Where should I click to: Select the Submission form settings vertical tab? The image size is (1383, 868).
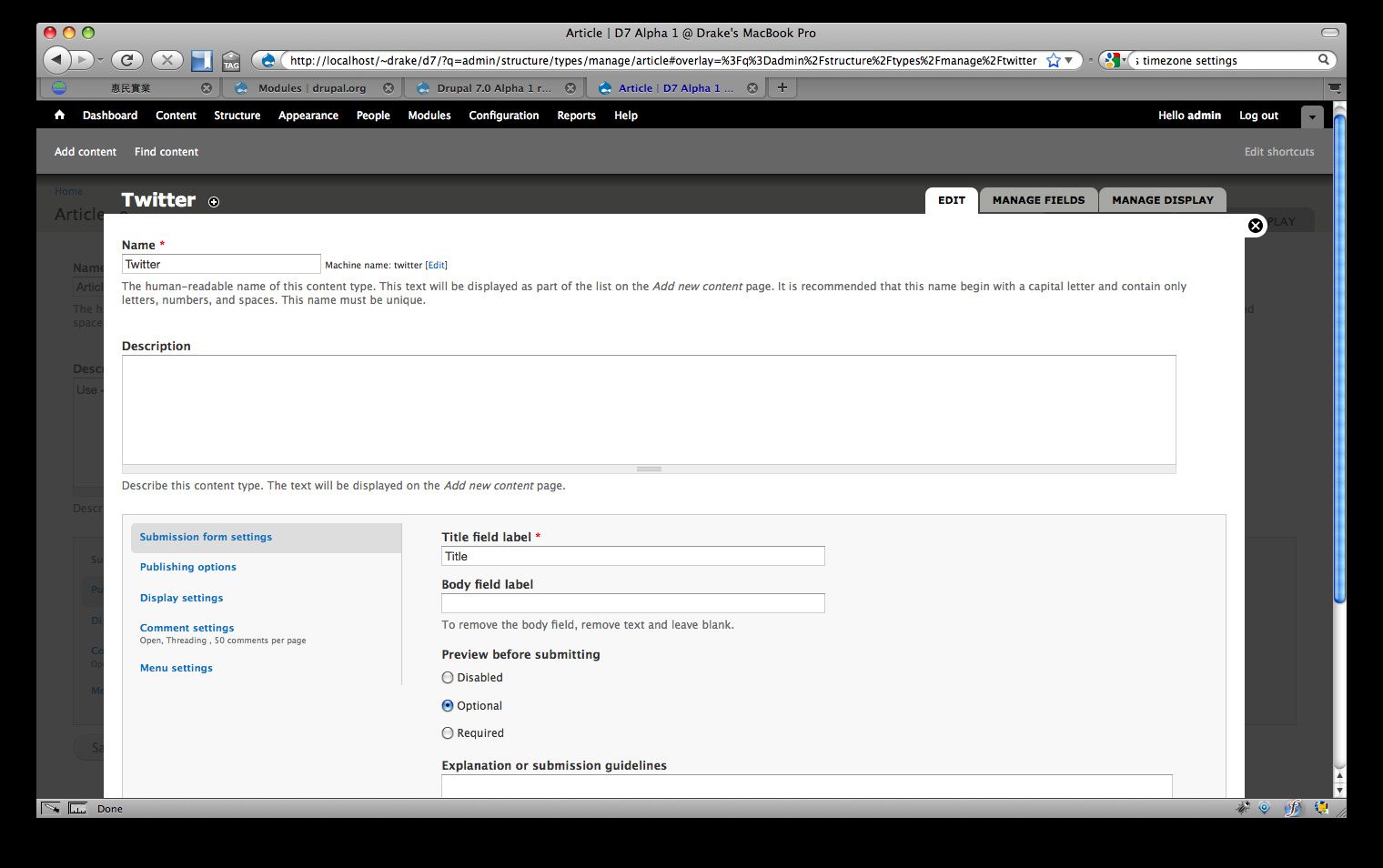point(266,538)
